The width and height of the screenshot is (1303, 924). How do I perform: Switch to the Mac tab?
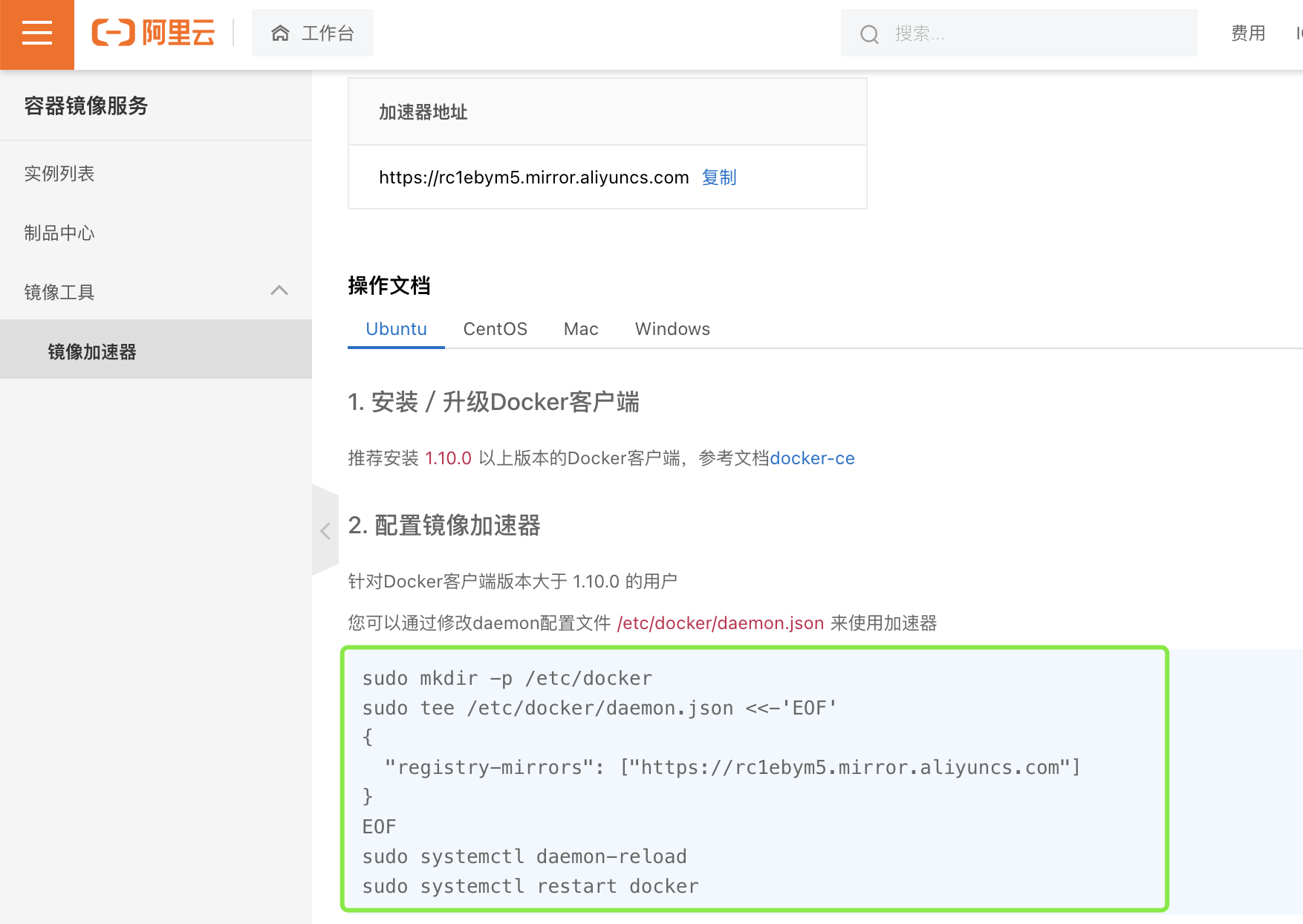(581, 329)
